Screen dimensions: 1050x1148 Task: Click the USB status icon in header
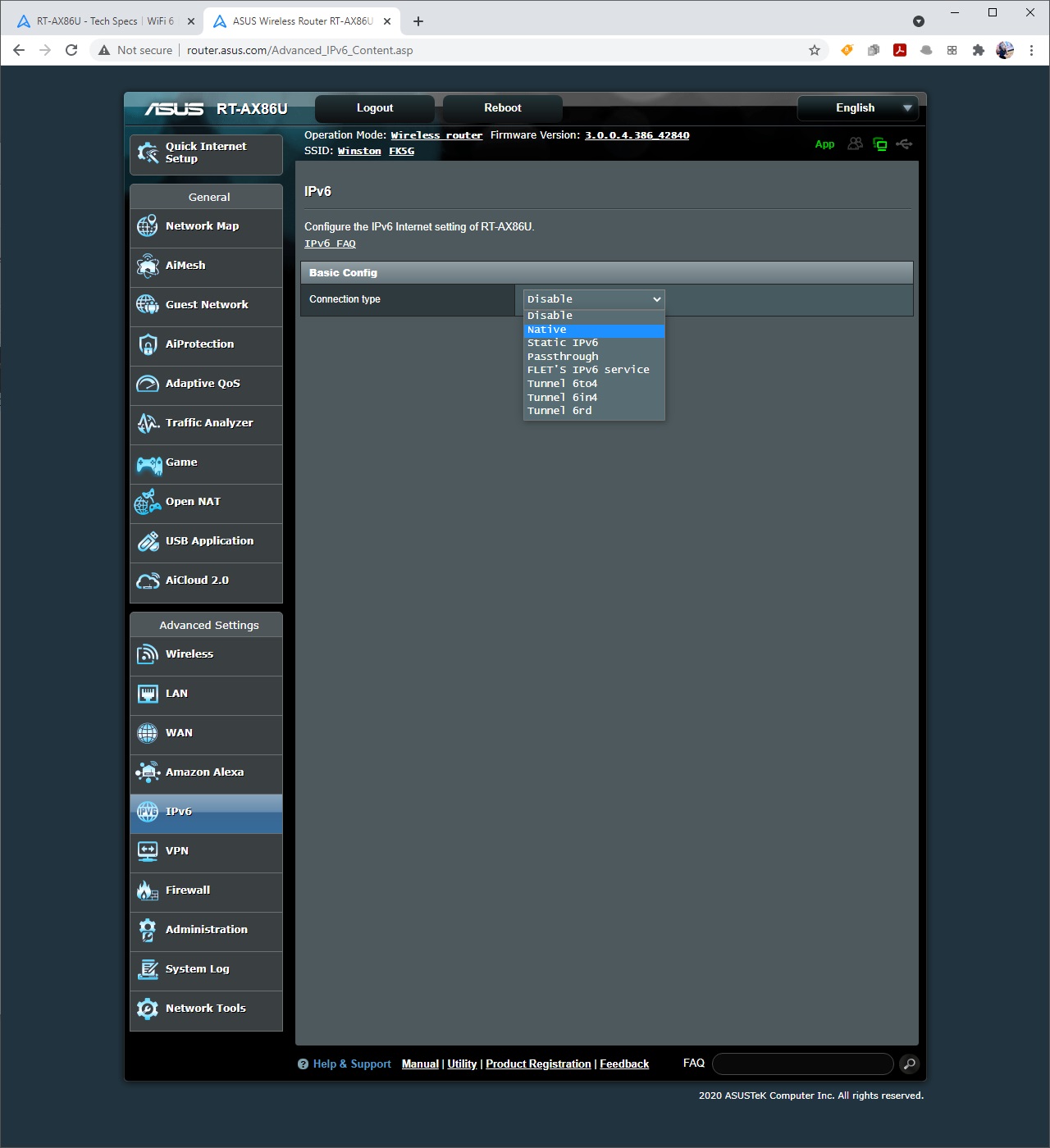click(904, 144)
